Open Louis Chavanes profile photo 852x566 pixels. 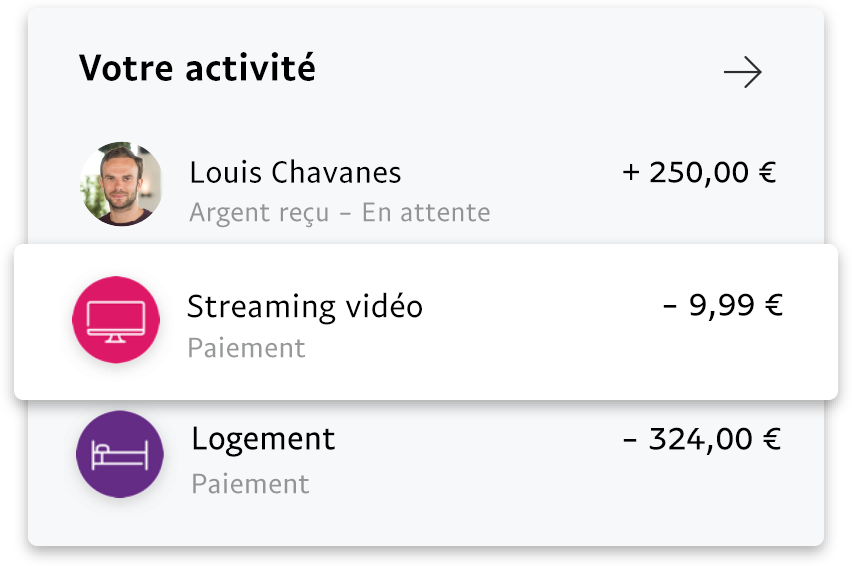click(121, 184)
